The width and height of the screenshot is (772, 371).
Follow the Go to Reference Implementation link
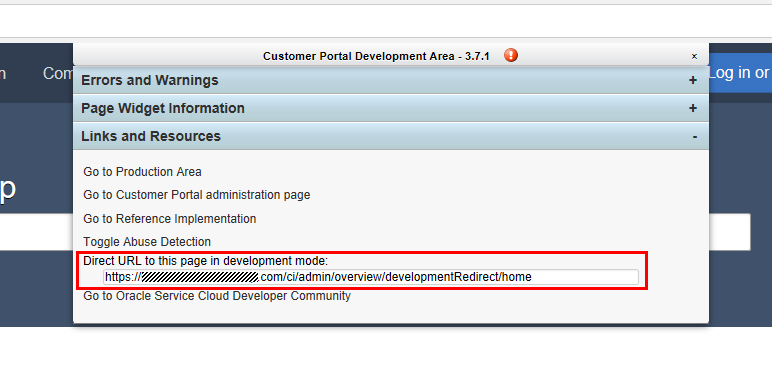click(170, 218)
